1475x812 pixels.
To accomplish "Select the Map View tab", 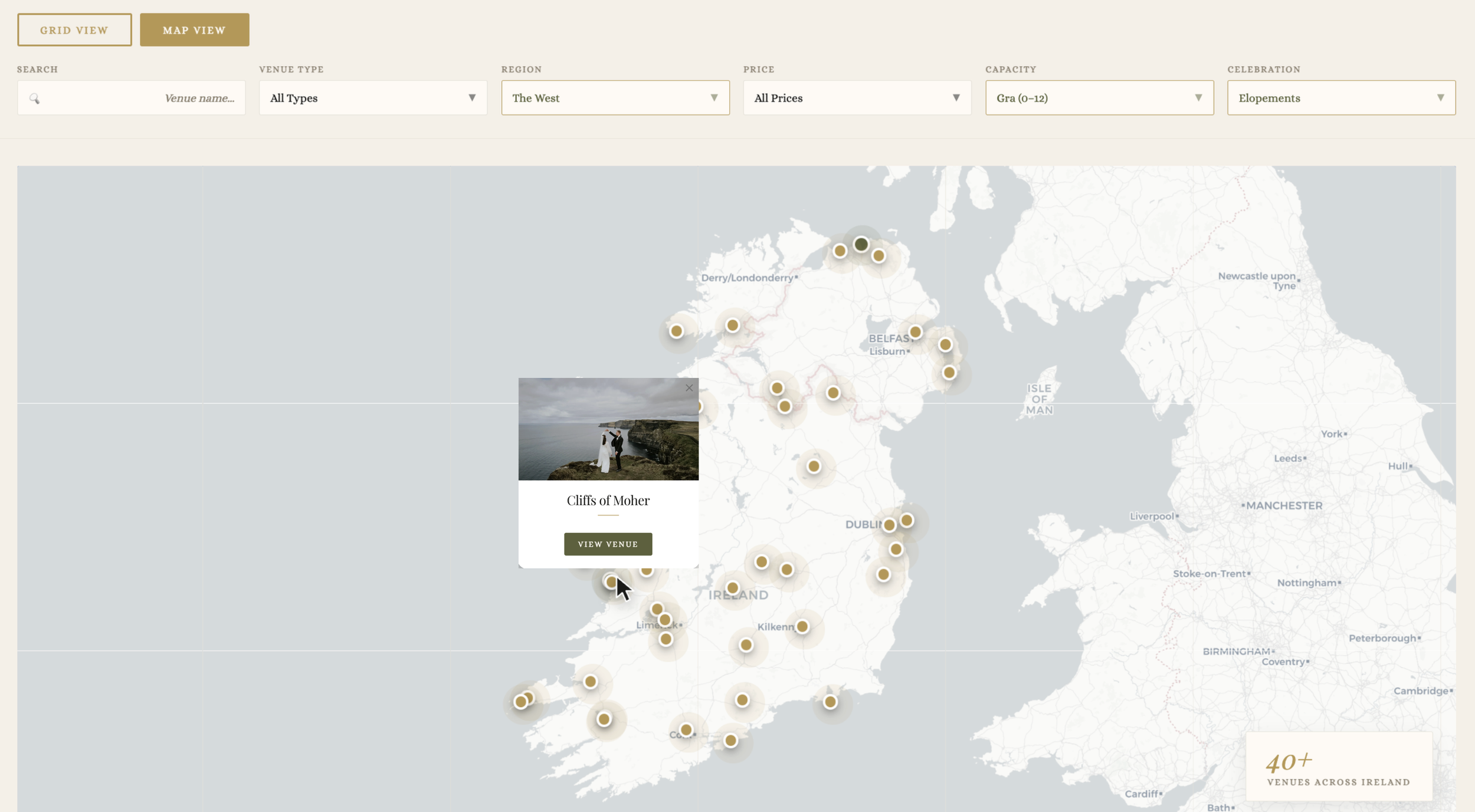I will point(194,29).
